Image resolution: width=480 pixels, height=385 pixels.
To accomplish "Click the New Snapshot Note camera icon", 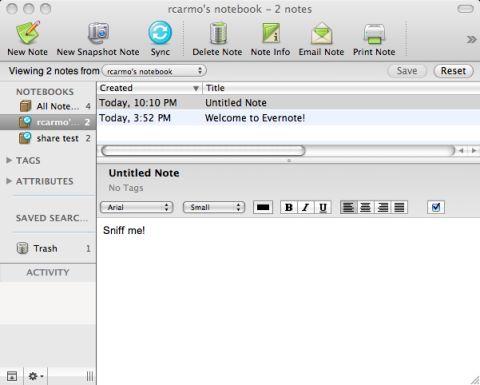I will [x=98, y=33].
